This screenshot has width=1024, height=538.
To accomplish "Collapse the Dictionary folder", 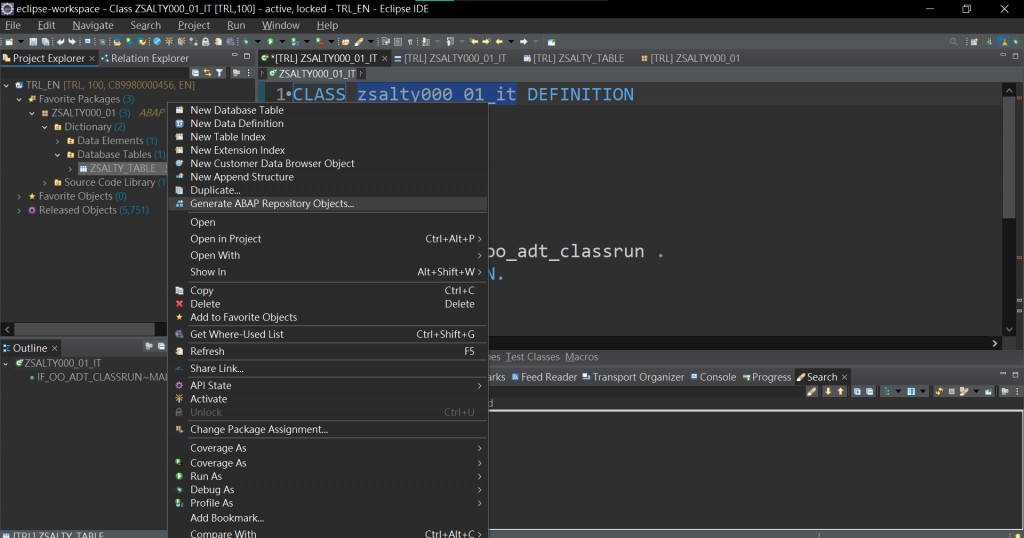I will 45,127.
